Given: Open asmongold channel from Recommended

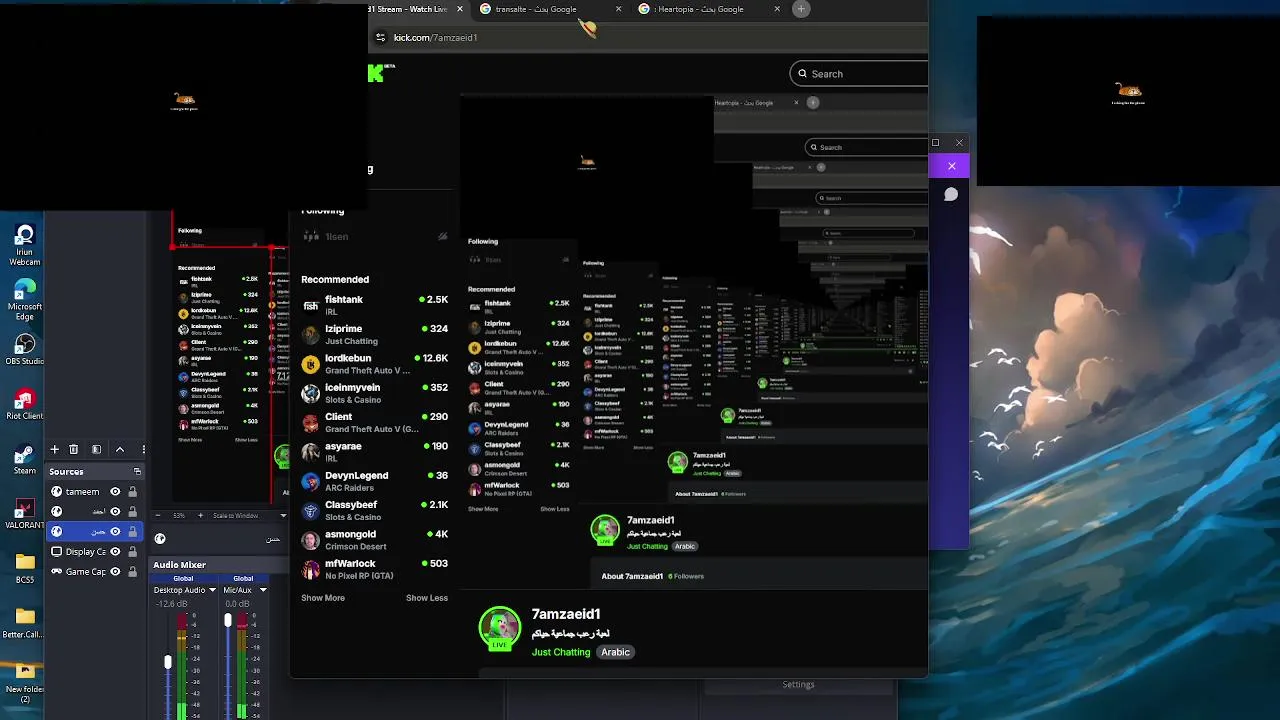Looking at the screenshot, I should pos(375,540).
